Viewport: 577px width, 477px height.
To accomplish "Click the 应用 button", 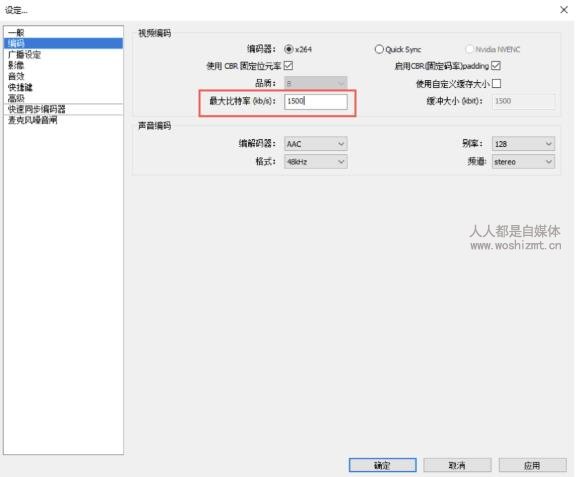I will tap(532, 465).
